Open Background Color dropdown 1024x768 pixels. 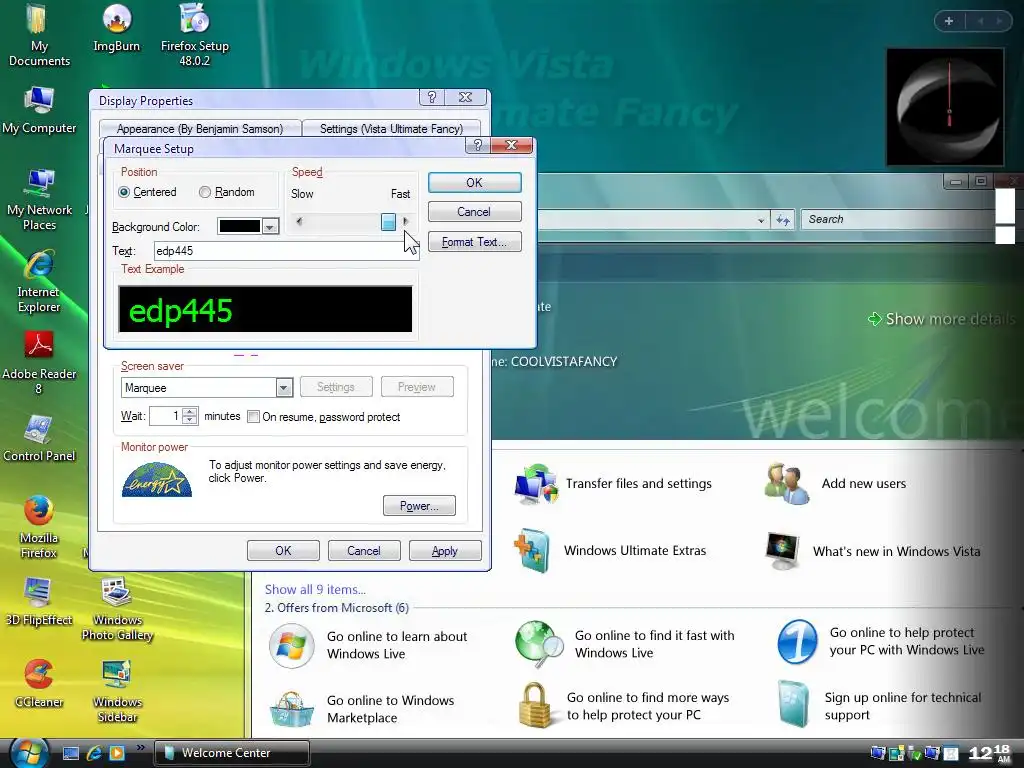tap(270, 227)
